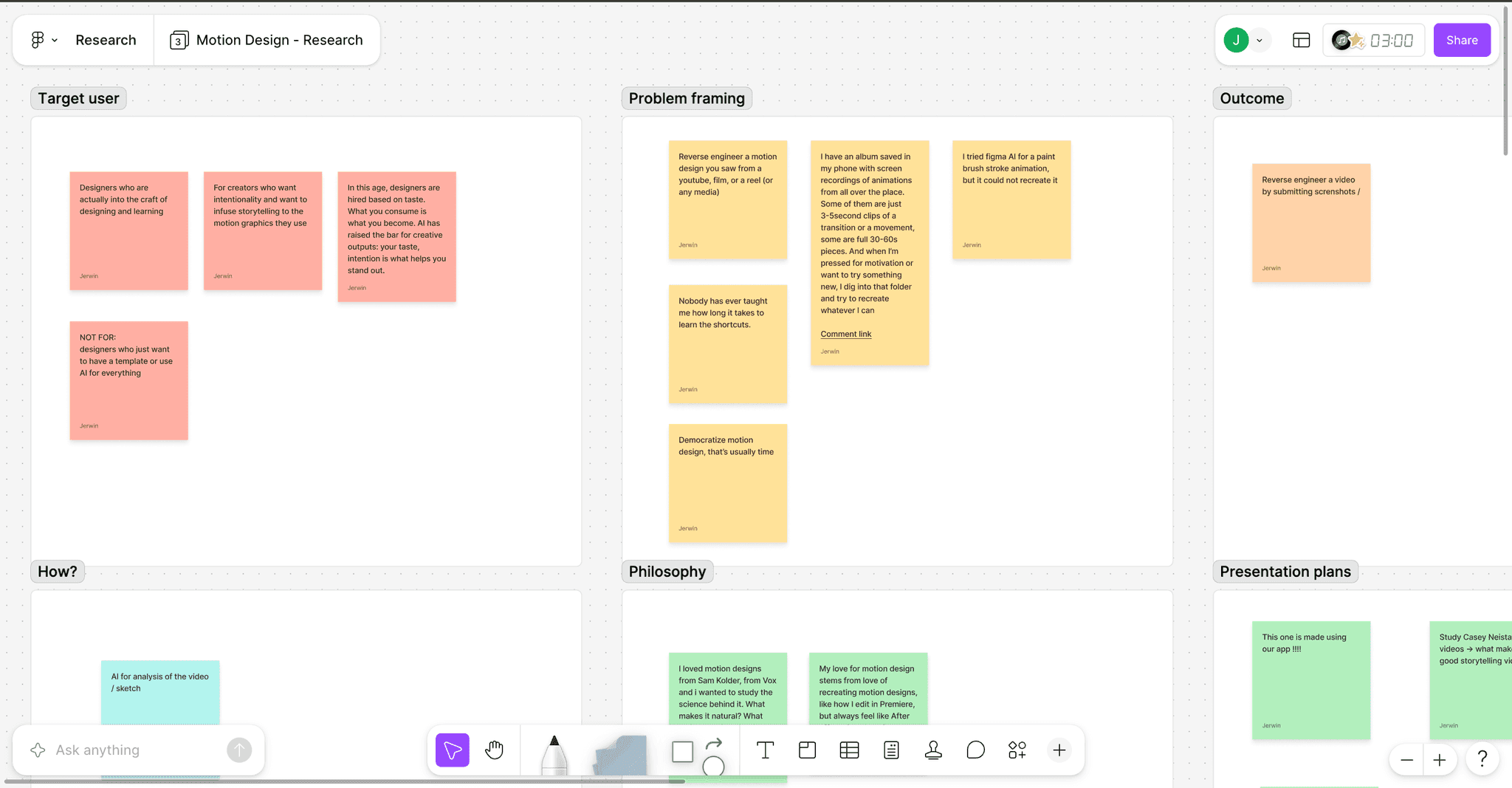Viewport: 1512px width, 788px height.
Task: Select the Move cursor tool
Action: (x=453, y=750)
